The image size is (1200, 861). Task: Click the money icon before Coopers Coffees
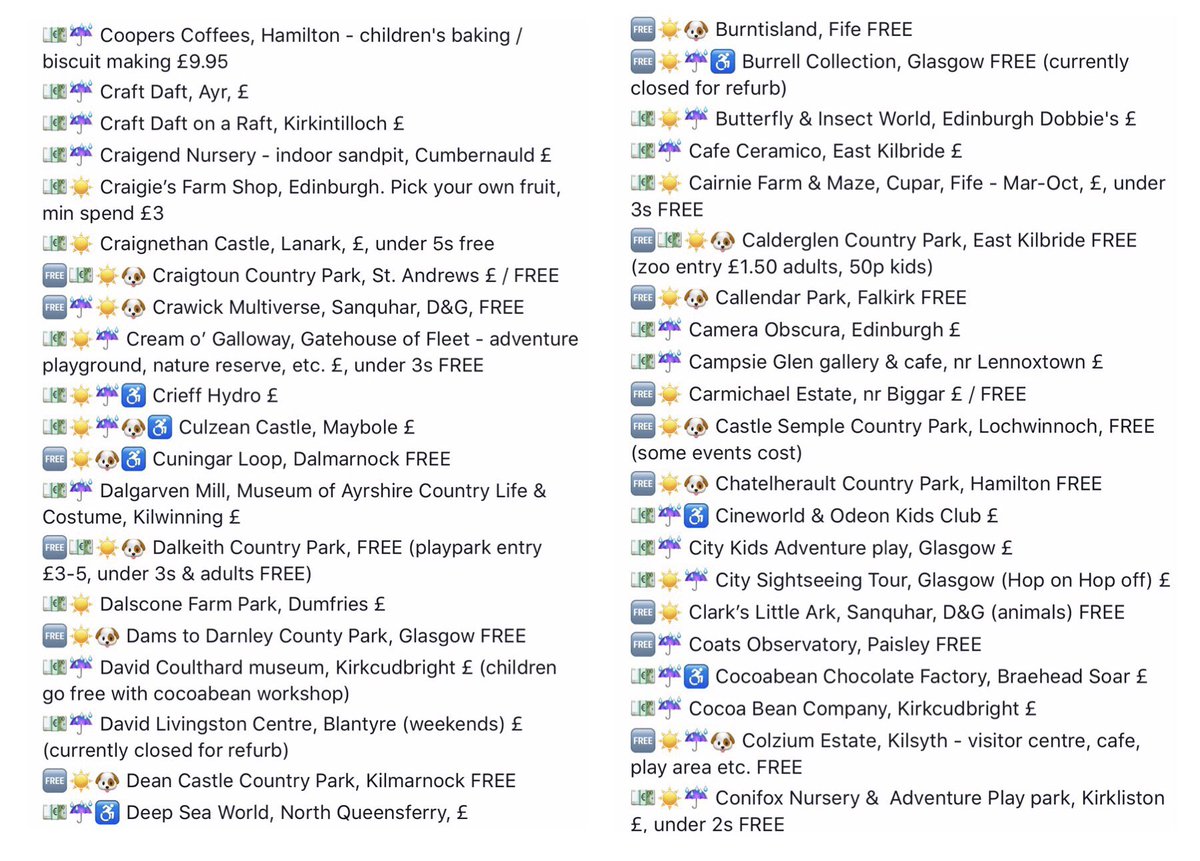click(x=54, y=36)
